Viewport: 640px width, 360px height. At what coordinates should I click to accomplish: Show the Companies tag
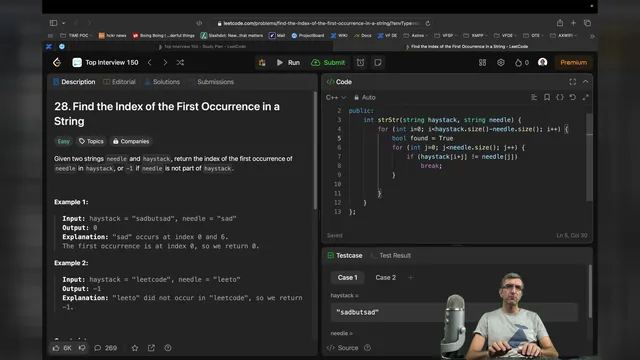coord(131,141)
